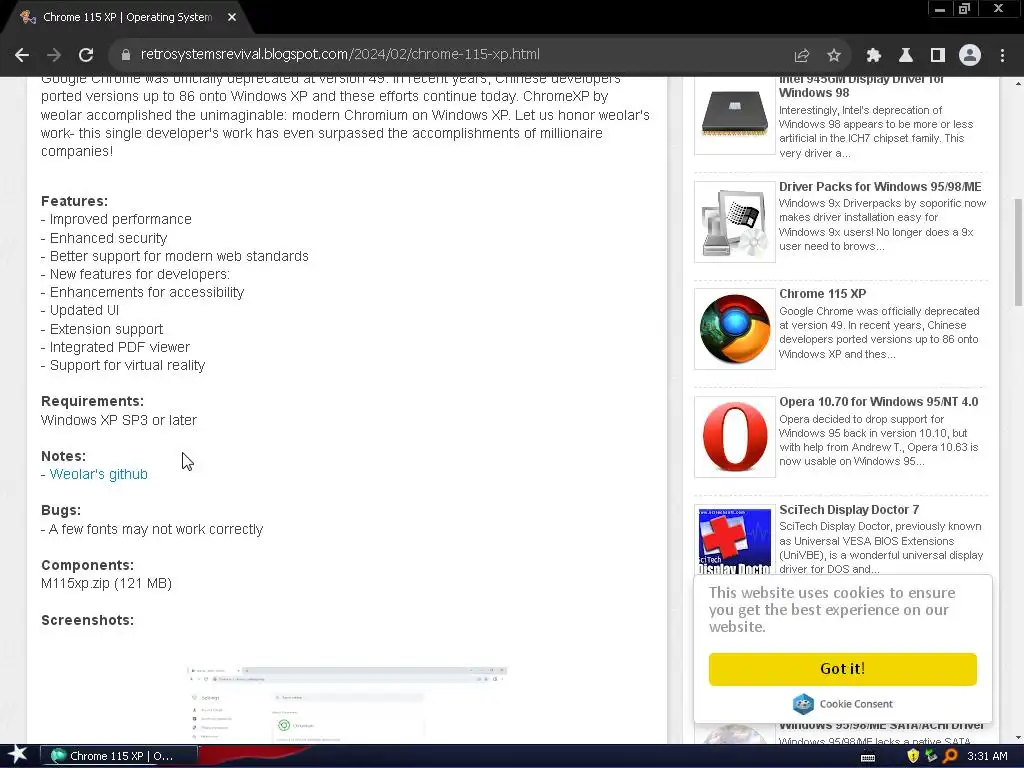Viewport: 1024px width, 768px height.
Task: Minimize the browser window
Action: tap(939, 9)
